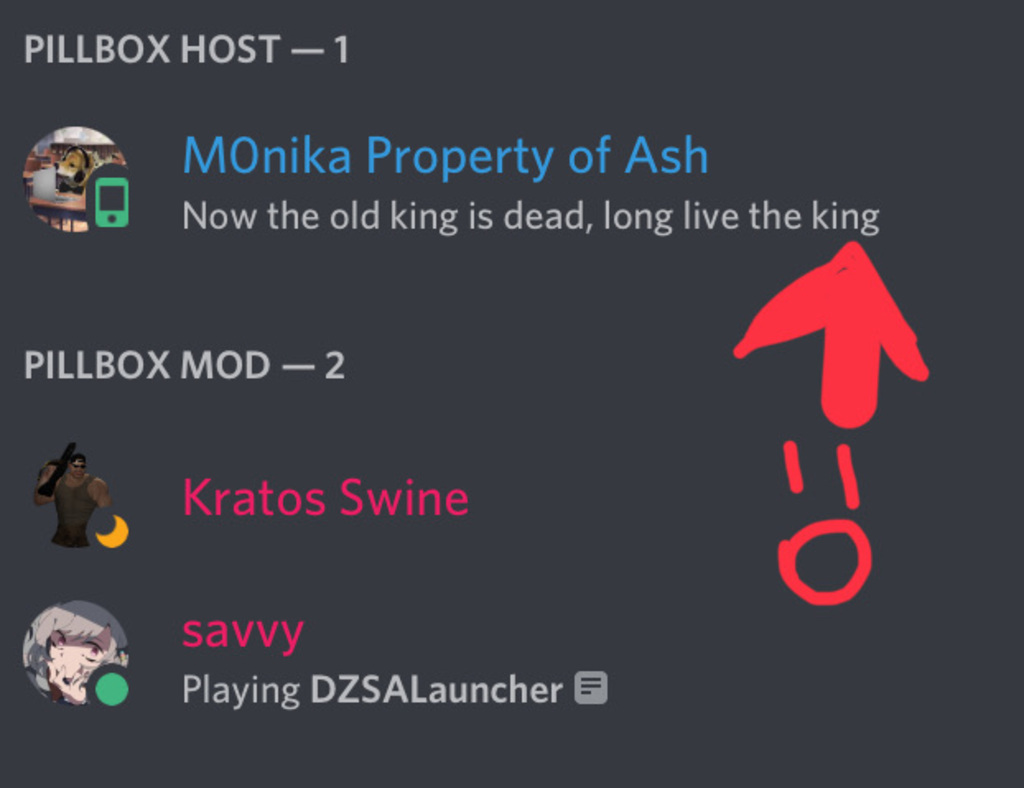
Task: Click the bold DZSALauncher game name
Action: (x=436, y=689)
